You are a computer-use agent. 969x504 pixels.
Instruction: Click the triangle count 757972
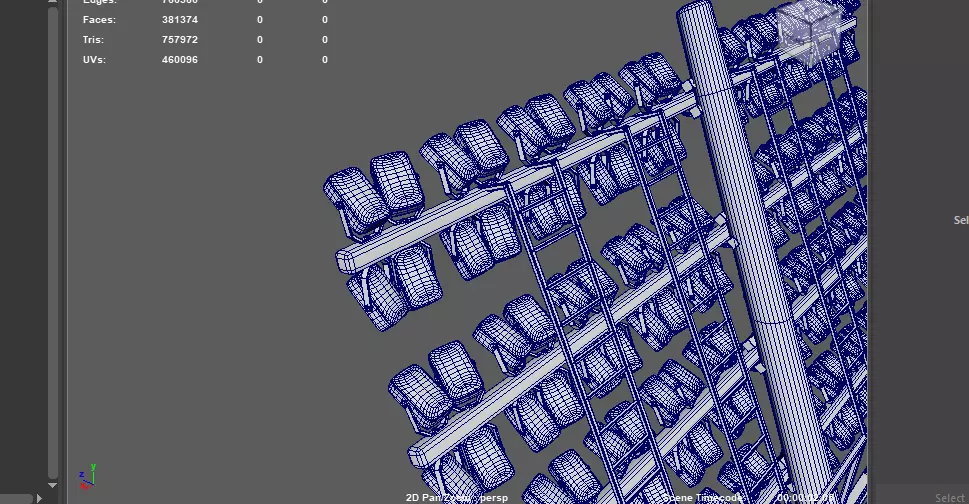[180, 40]
